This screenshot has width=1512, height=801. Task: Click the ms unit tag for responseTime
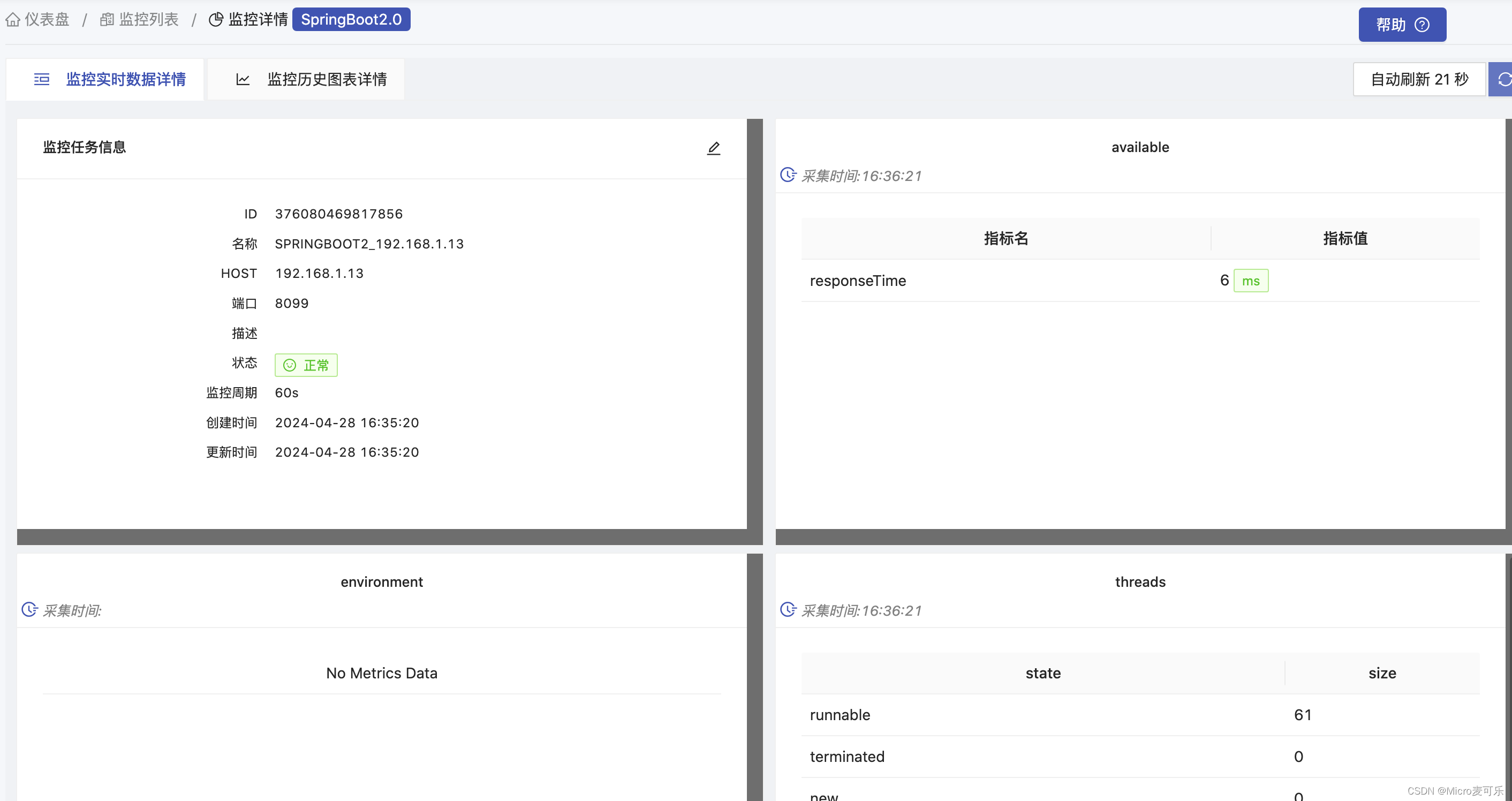(x=1250, y=281)
